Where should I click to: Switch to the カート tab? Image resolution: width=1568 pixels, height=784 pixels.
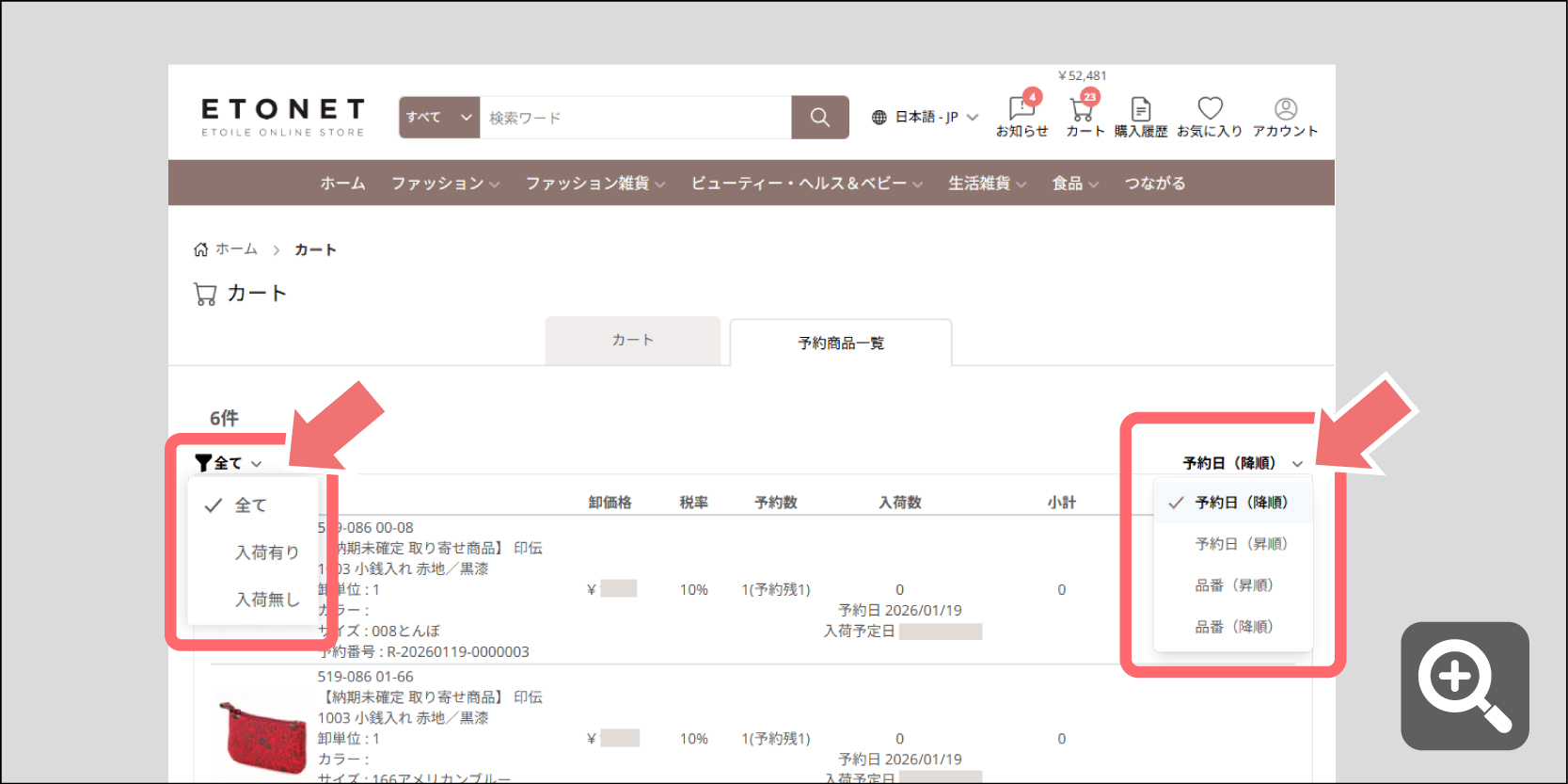click(x=633, y=340)
